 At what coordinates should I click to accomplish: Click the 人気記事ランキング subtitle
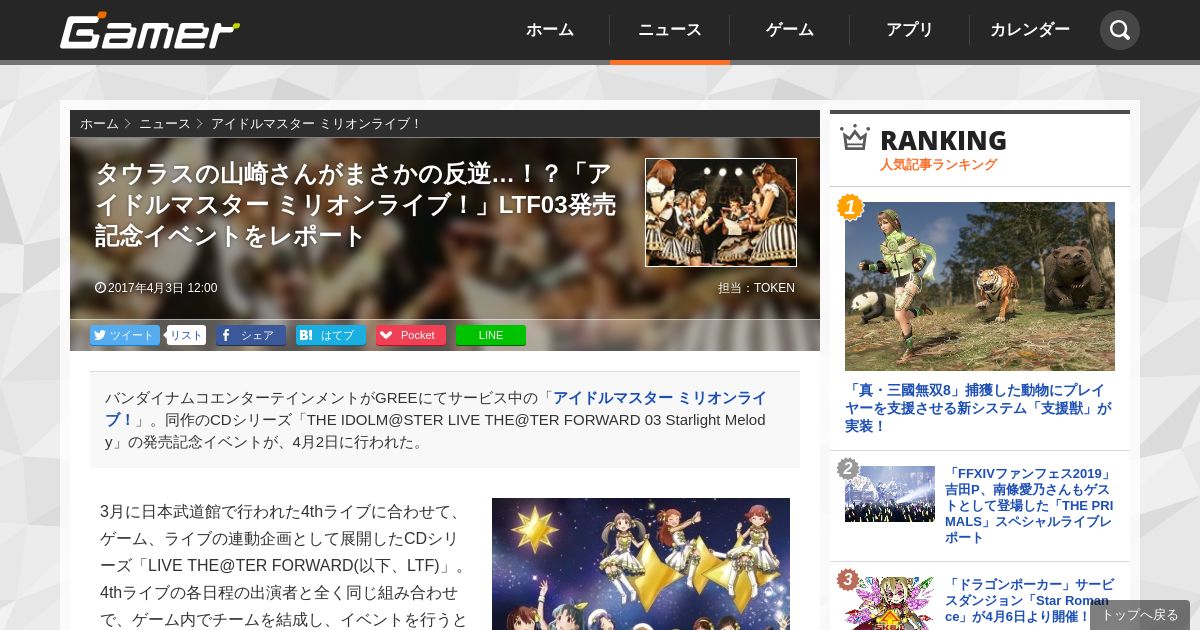[938, 165]
